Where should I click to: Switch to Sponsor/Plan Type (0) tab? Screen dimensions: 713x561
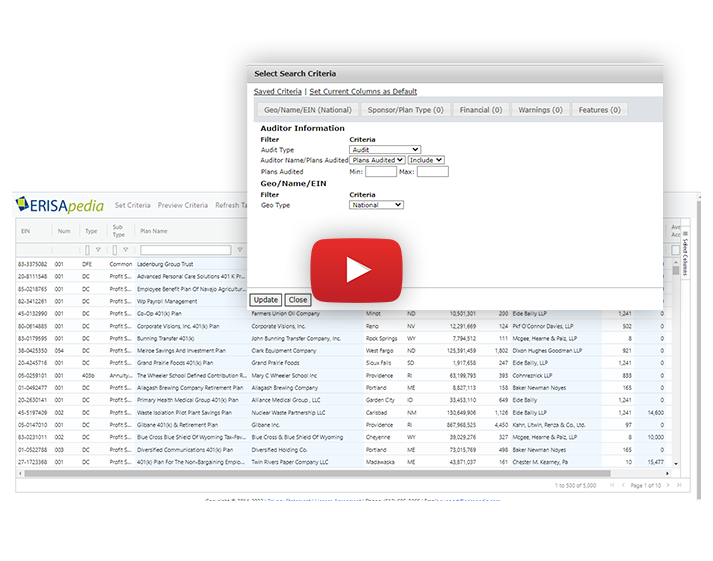tap(406, 110)
